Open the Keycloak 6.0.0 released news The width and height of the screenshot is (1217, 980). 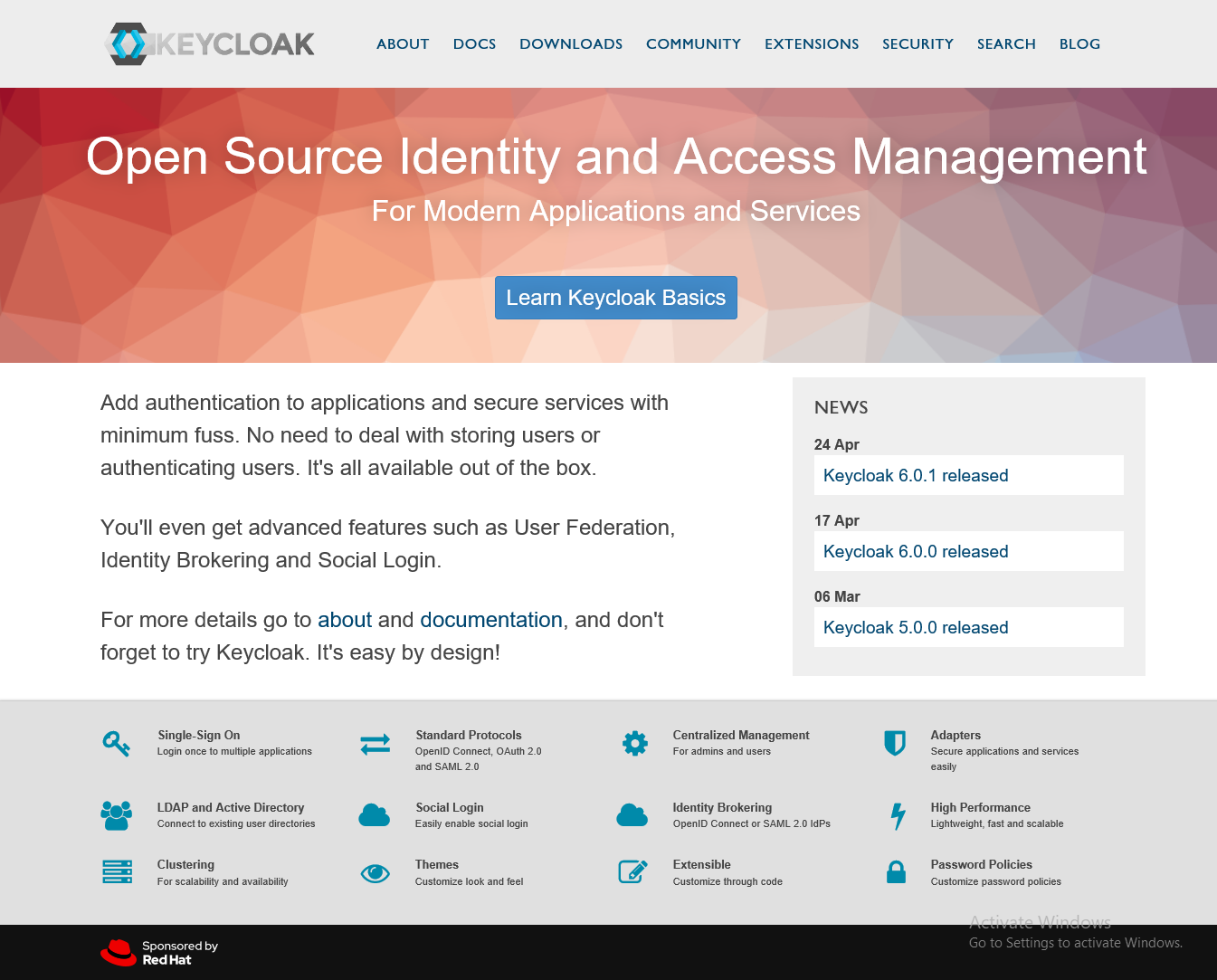tap(969, 551)
